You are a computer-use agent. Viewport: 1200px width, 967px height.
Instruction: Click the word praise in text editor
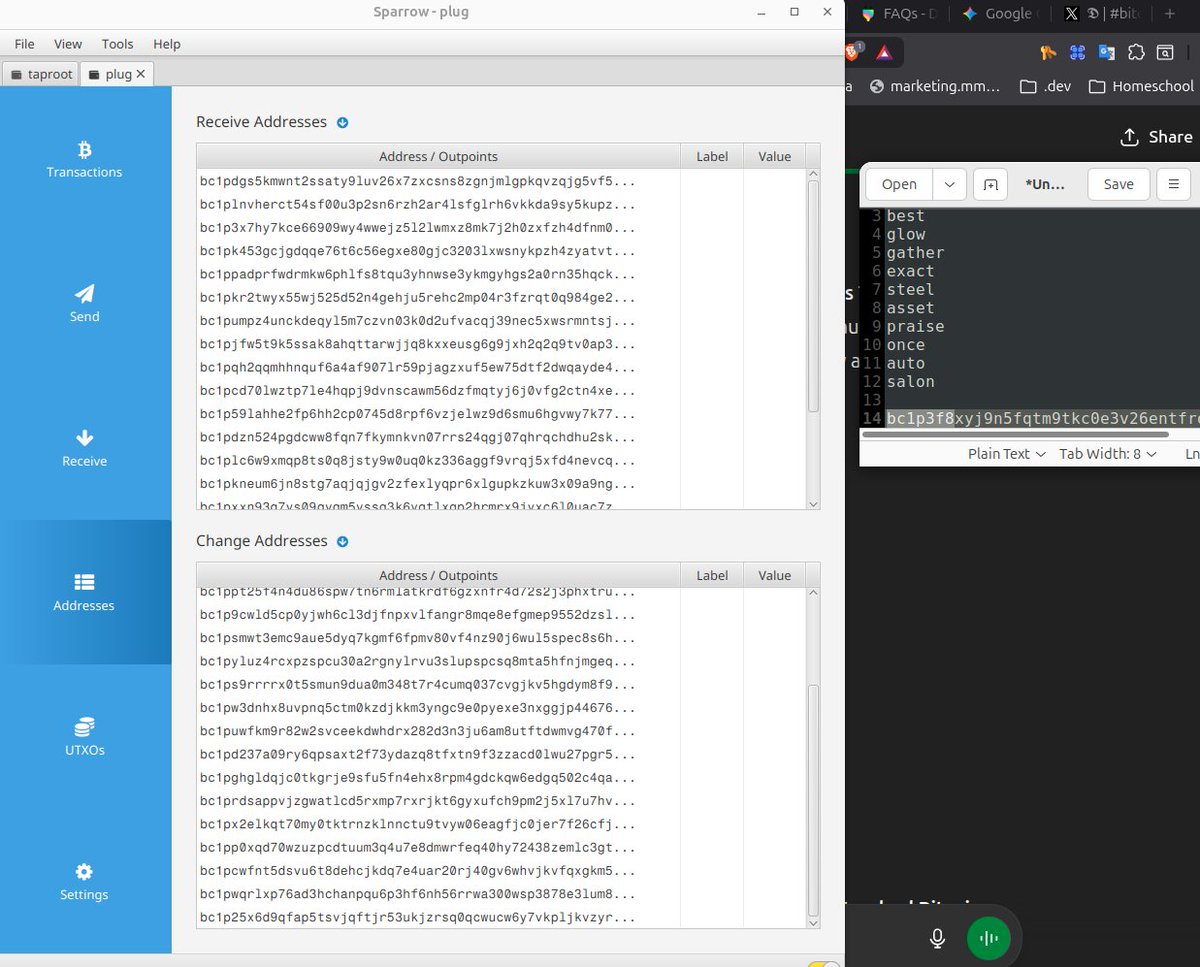(914, 326)
